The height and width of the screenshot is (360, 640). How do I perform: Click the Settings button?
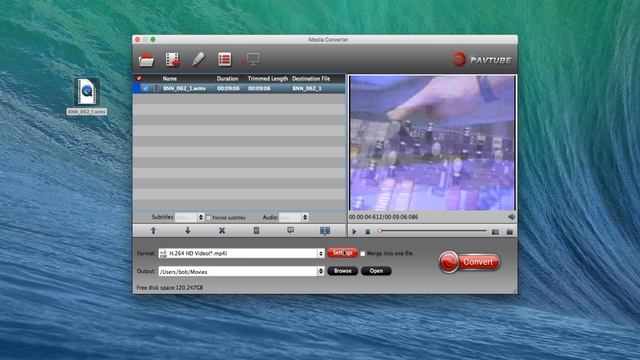342,253
